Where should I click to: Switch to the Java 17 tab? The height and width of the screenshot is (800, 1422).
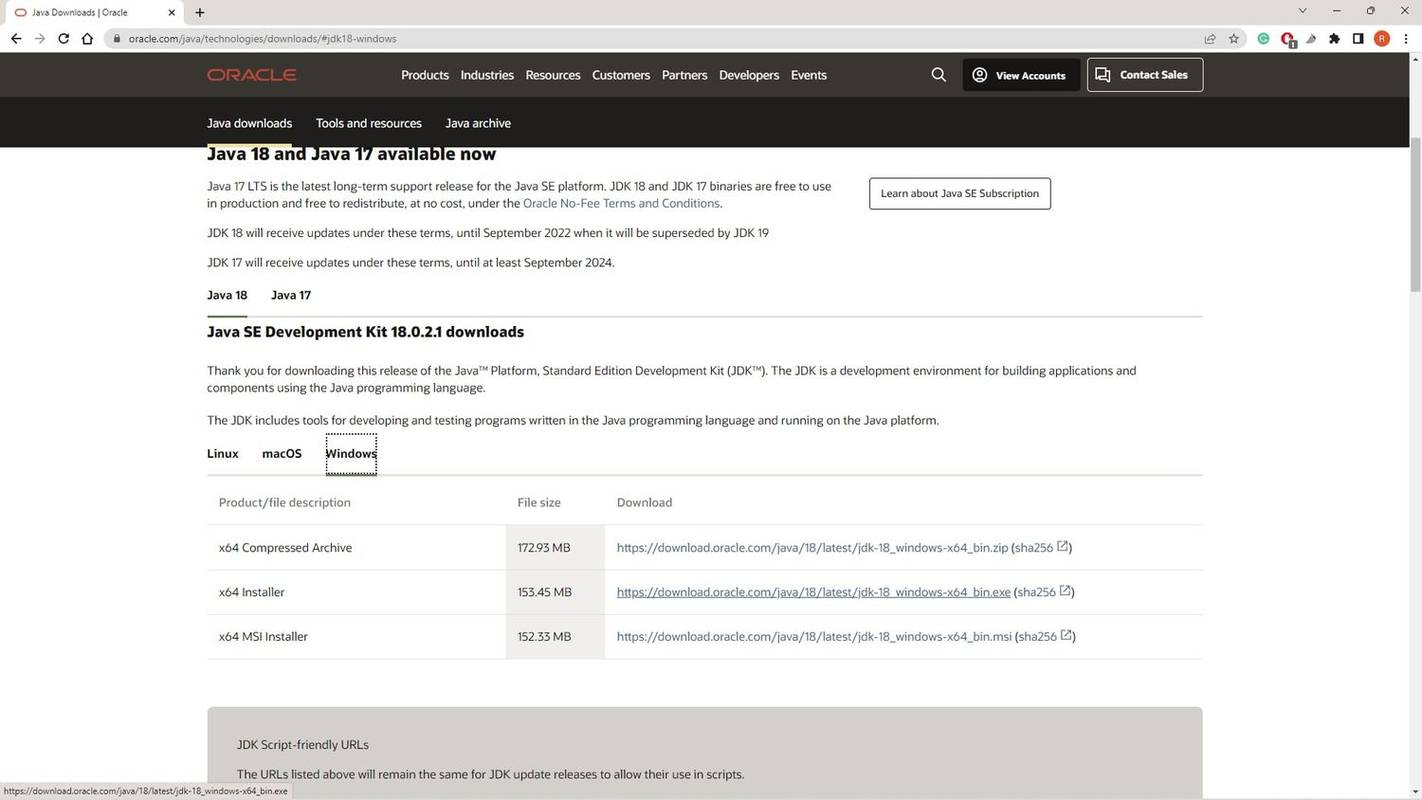point(291,295)
